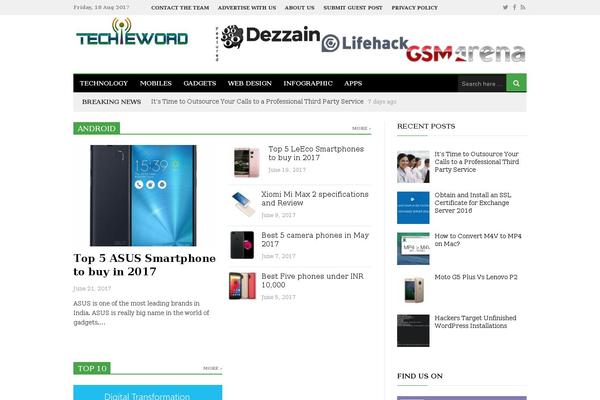The width and height of the screenshot is (600, 400).
Task: Open the Dezzain banner logo
Action: [270, 36]
